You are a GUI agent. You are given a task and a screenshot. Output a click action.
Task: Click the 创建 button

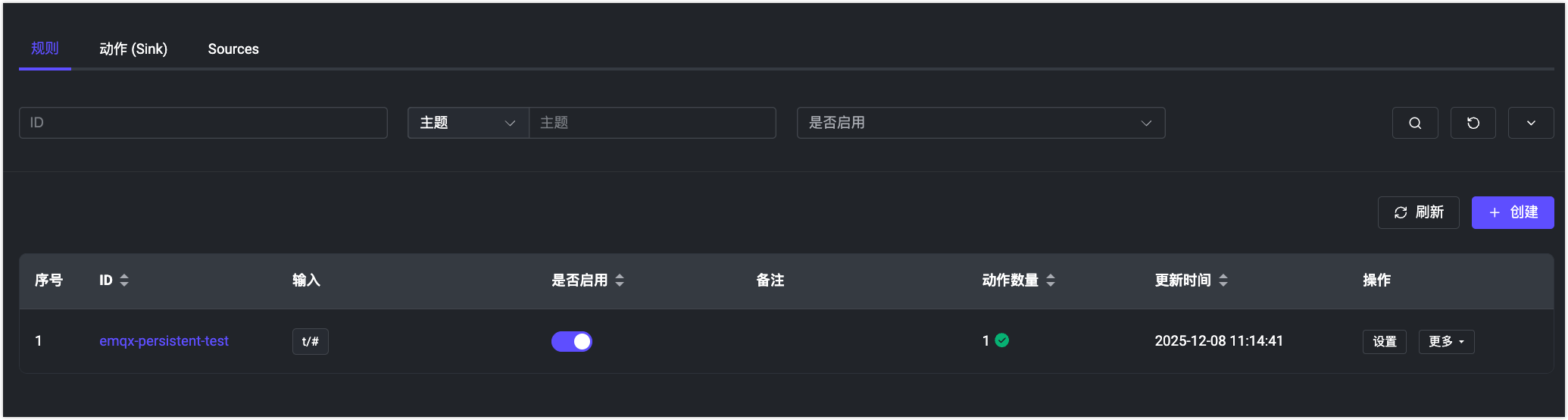tap(1512, 212)
